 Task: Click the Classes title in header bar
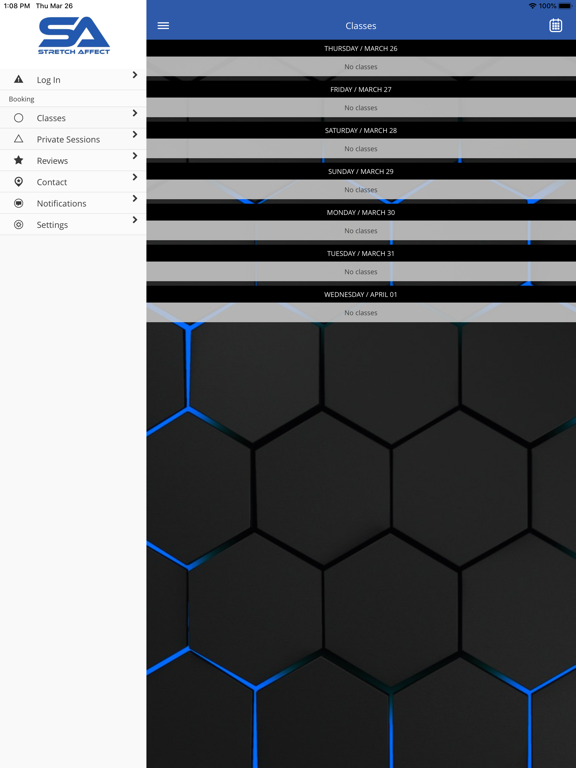click(x=361, y=25)
